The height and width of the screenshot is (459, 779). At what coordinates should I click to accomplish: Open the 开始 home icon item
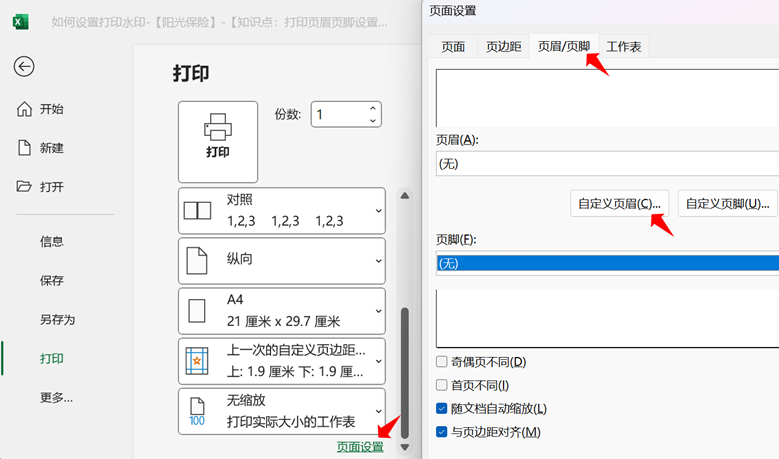pos(25,109)
